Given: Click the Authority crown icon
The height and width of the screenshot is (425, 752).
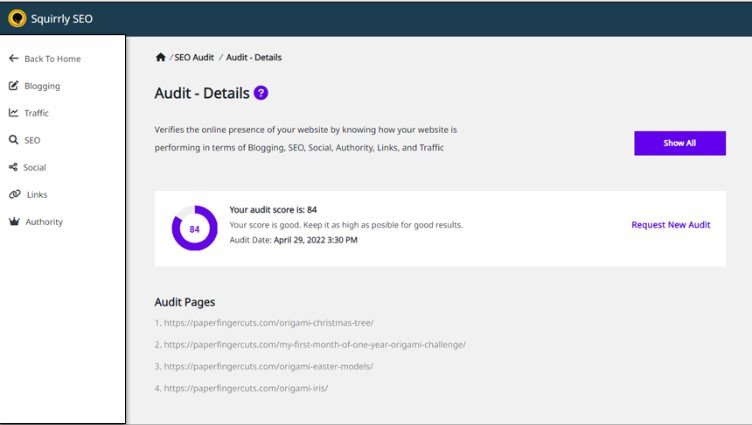Looking at the screenshot, I should coord(14,221).
